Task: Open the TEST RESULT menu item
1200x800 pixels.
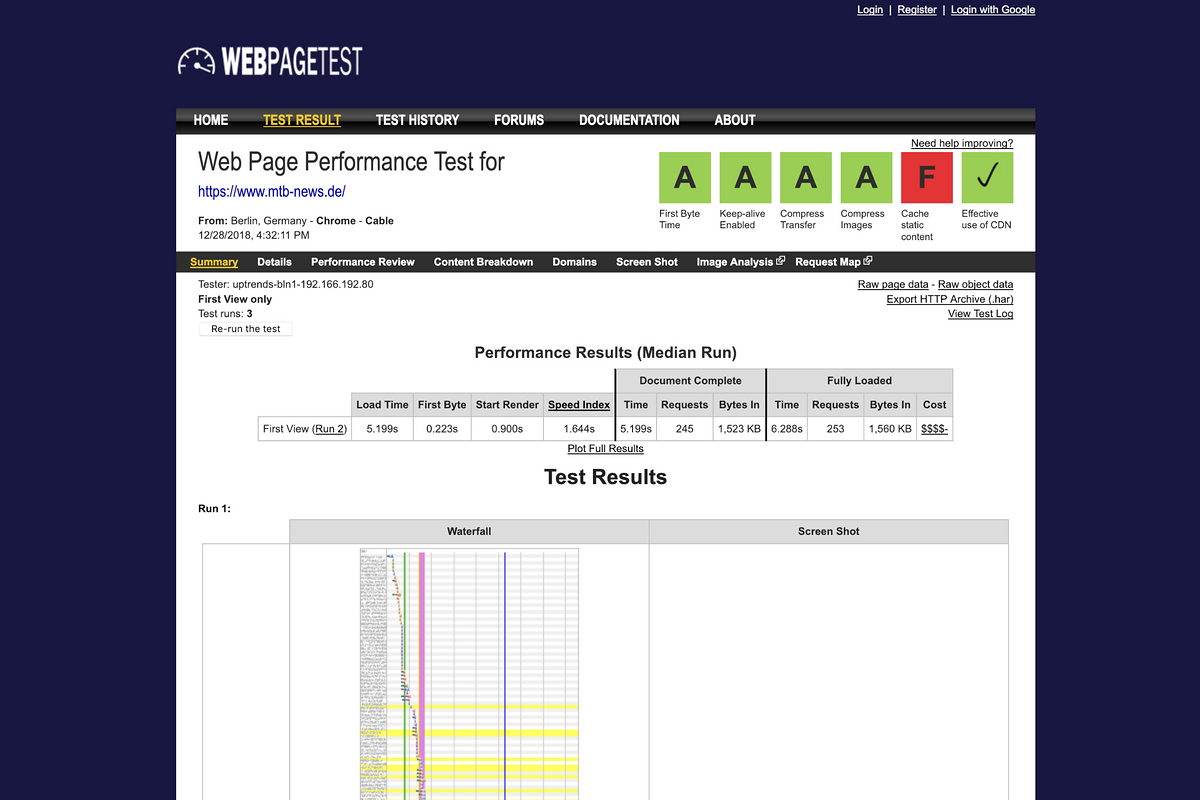Action: 302,120
